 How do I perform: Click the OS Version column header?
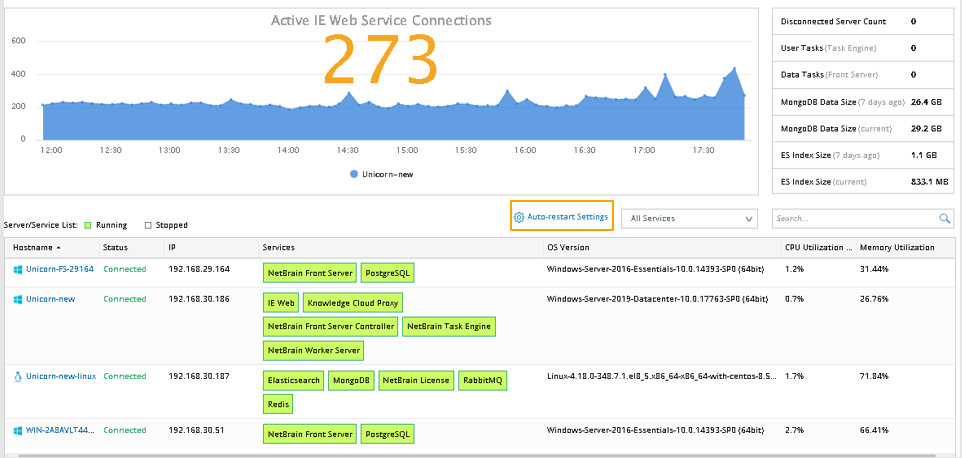click(x=661, y=248)
